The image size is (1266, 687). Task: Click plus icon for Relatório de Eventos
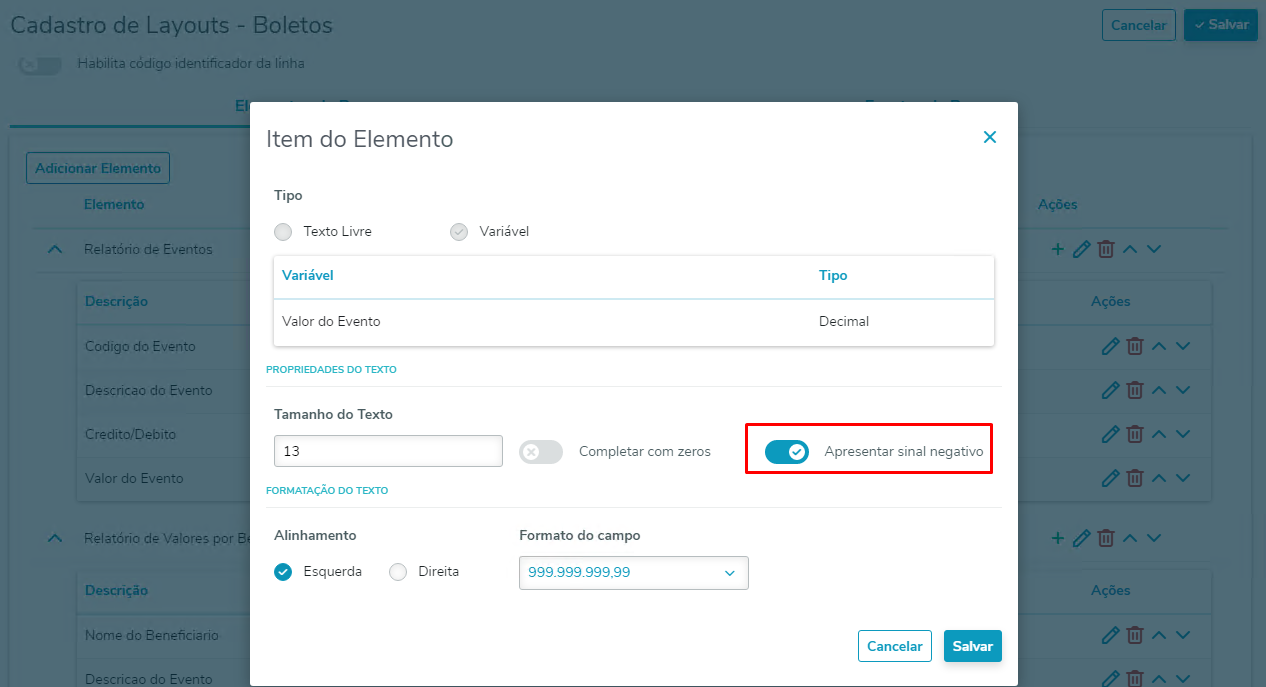point(1058,249)
